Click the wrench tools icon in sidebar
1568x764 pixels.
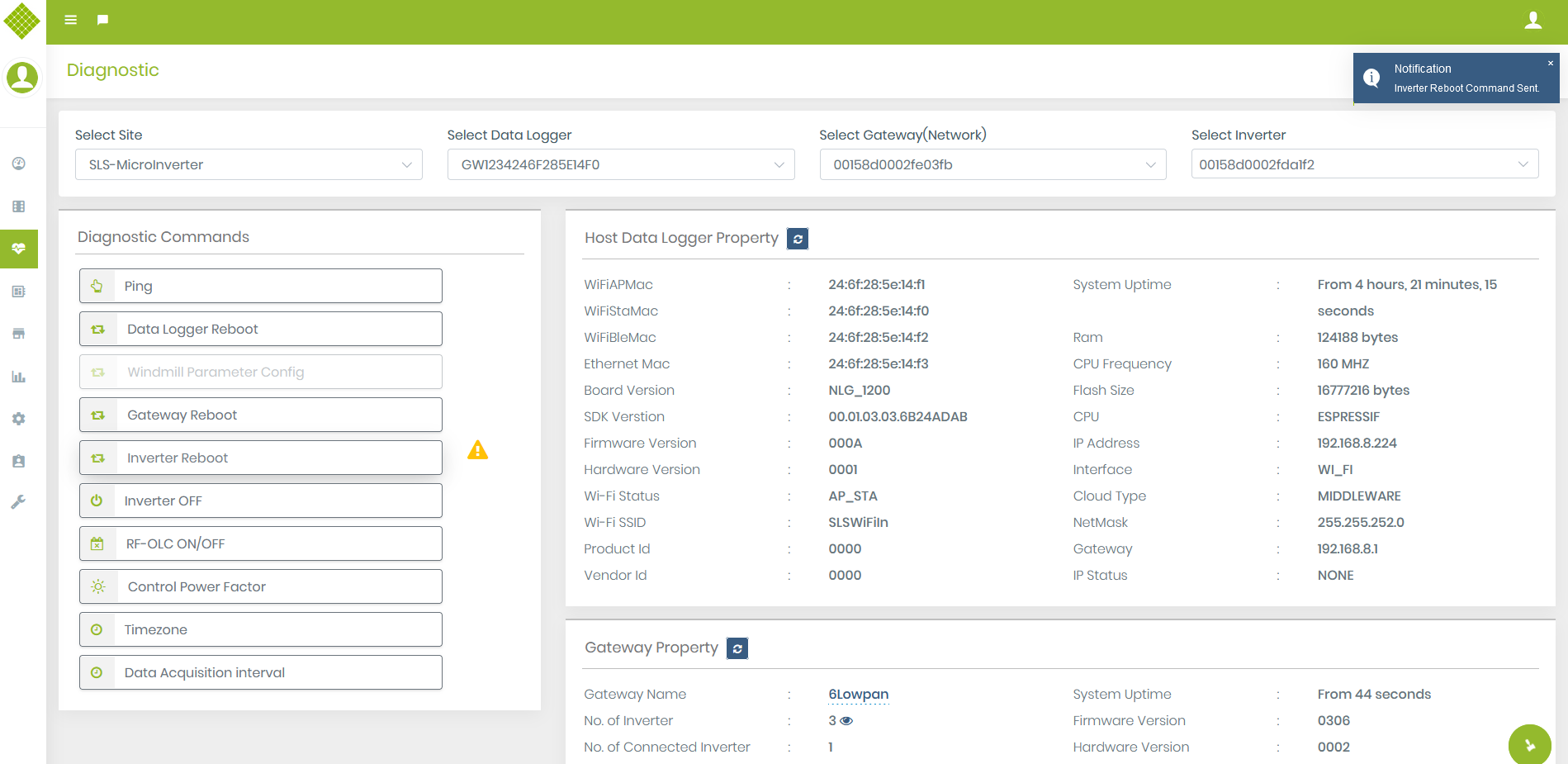[19, 502]
